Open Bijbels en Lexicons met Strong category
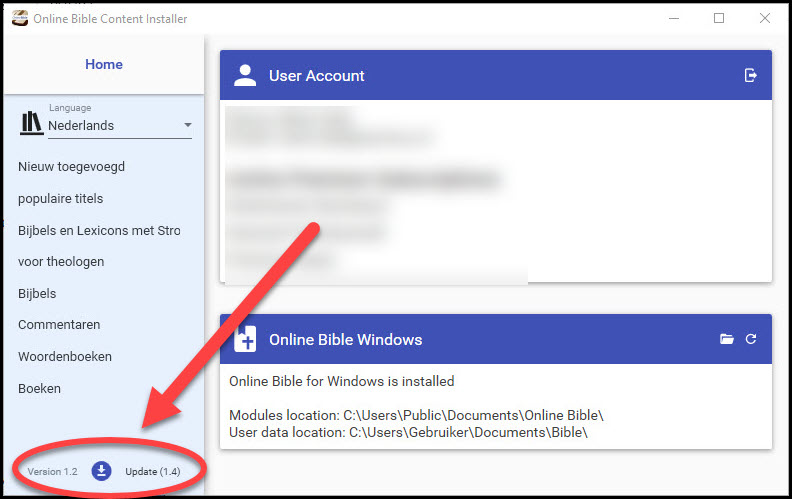This screenshot has width=792, height=499. click(99, 230)
